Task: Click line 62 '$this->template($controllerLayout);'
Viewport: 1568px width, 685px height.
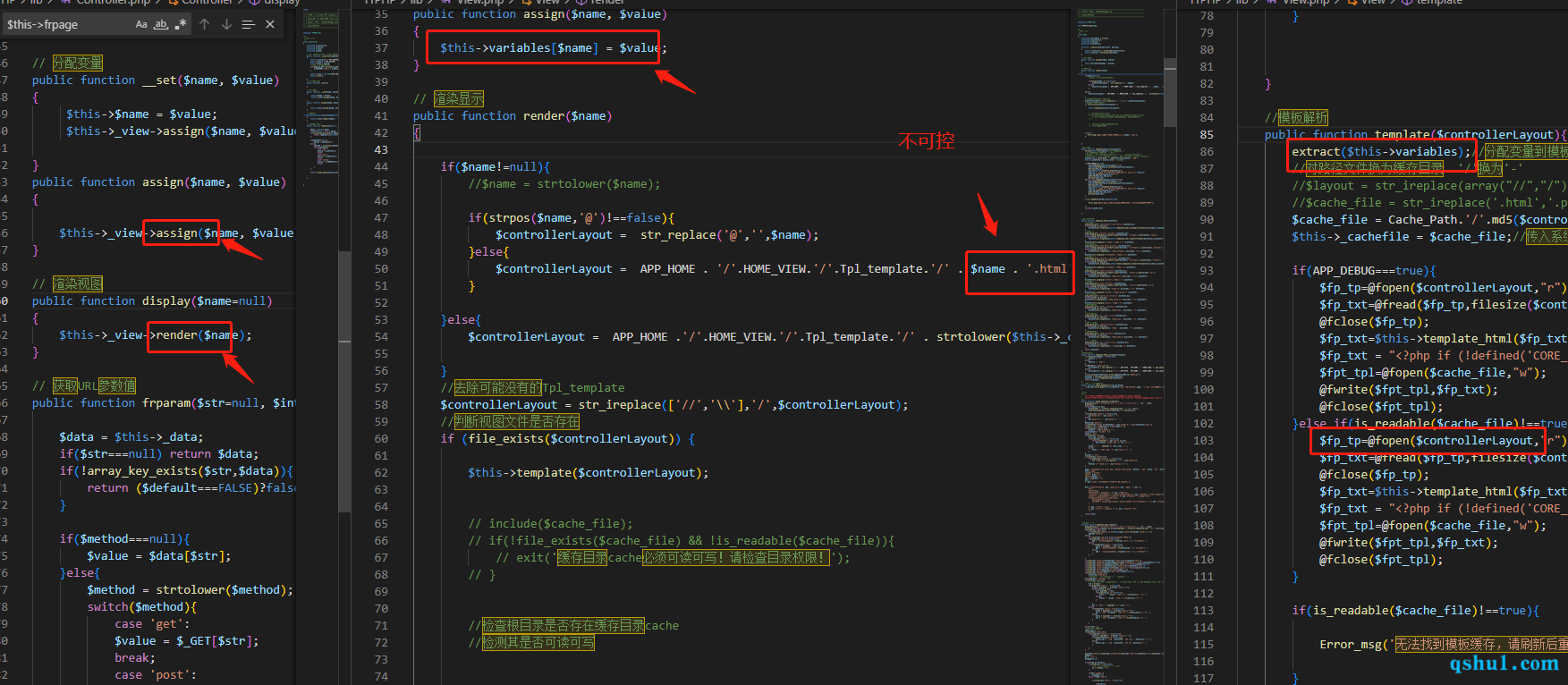Action: 589,472
